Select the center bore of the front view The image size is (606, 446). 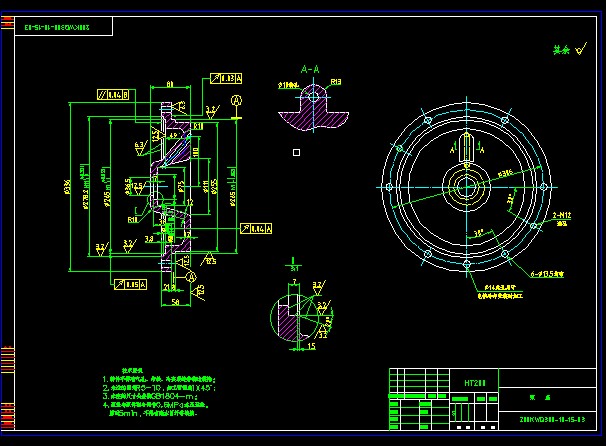(466, 187)
